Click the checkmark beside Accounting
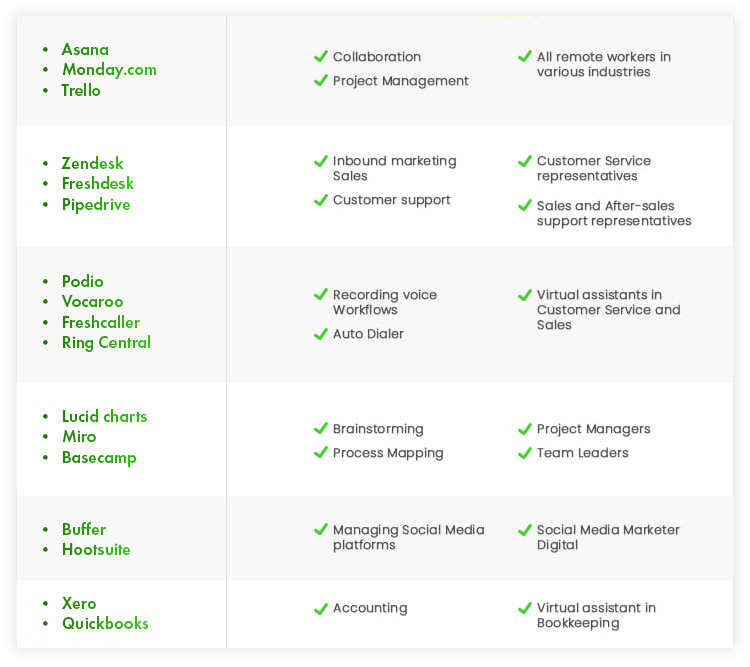 click(x=320, y=608)
